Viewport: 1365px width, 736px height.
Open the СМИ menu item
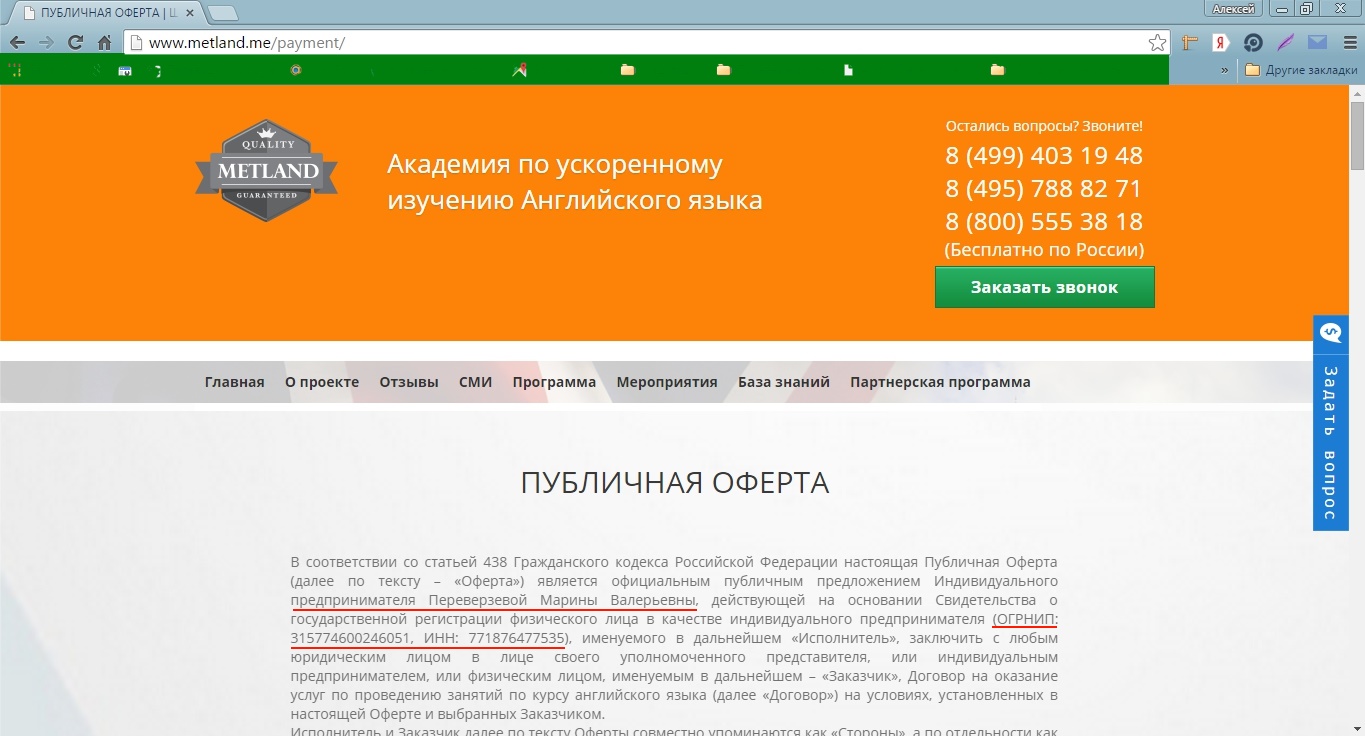[476, 382]
